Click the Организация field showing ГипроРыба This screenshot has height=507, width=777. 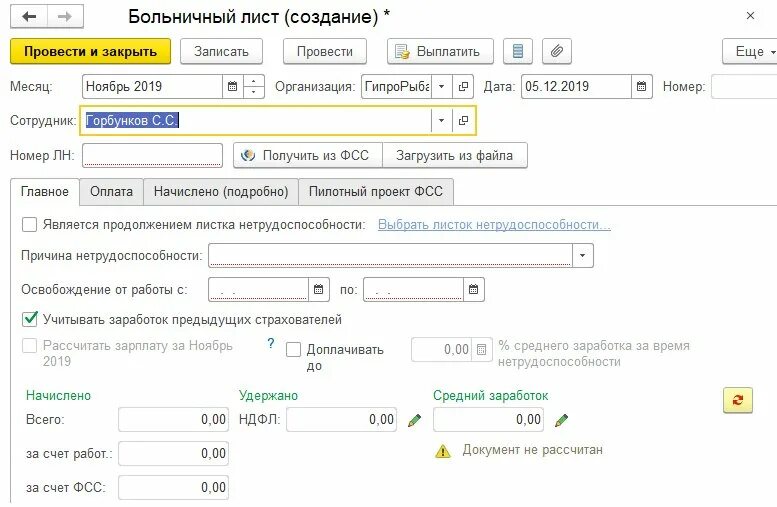[396, 87]
